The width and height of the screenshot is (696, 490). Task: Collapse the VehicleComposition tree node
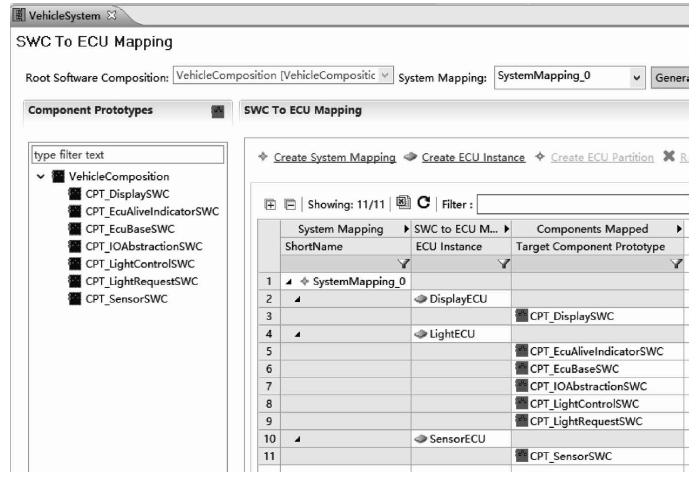[x=41, y=177]
